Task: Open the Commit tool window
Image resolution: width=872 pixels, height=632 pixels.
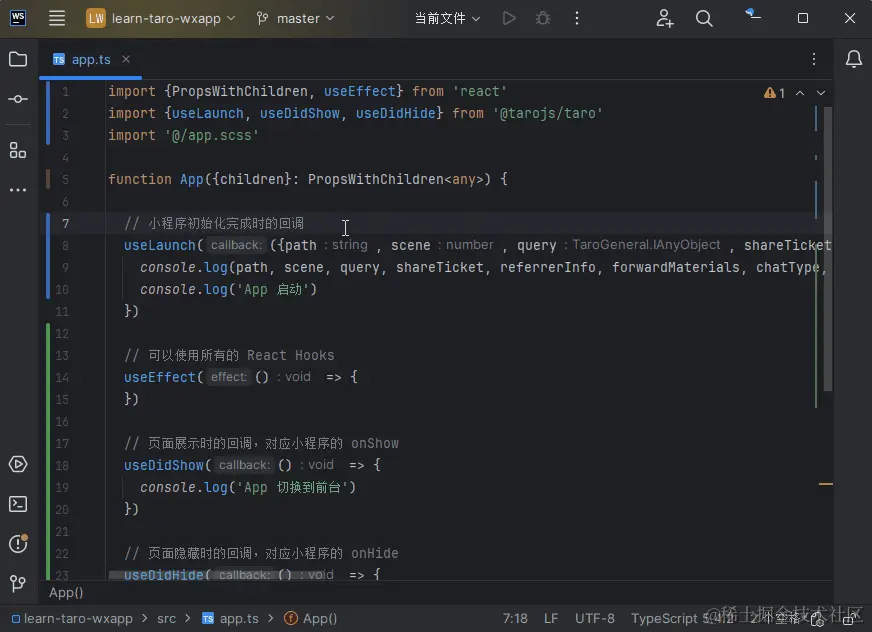Action: 18,99
